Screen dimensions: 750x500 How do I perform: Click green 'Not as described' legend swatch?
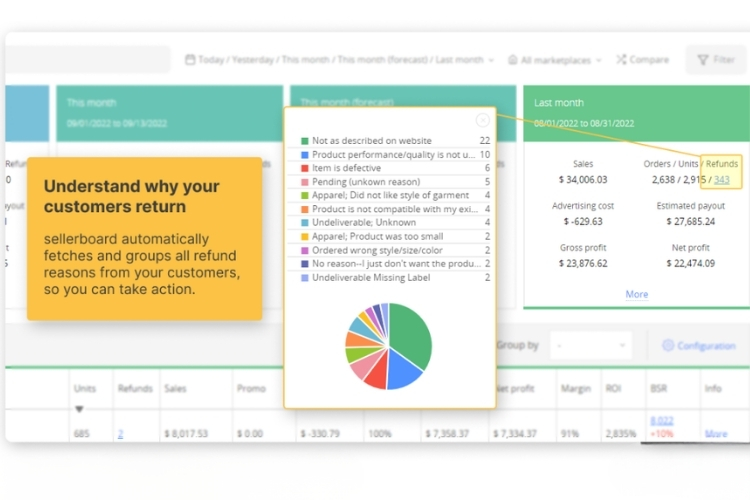click(x=304, y=141)
